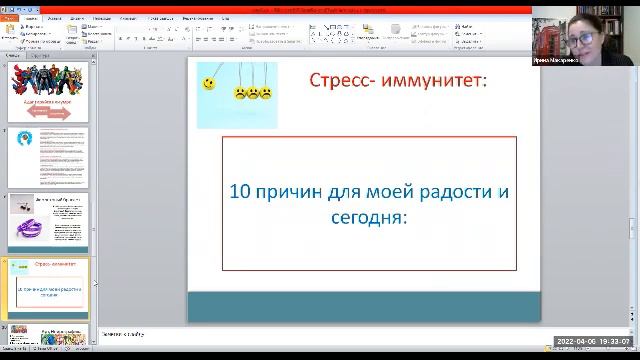The height and width of the screenshot is (360, 640).
Task: Open the Файл tab
Action: point(9,18)
